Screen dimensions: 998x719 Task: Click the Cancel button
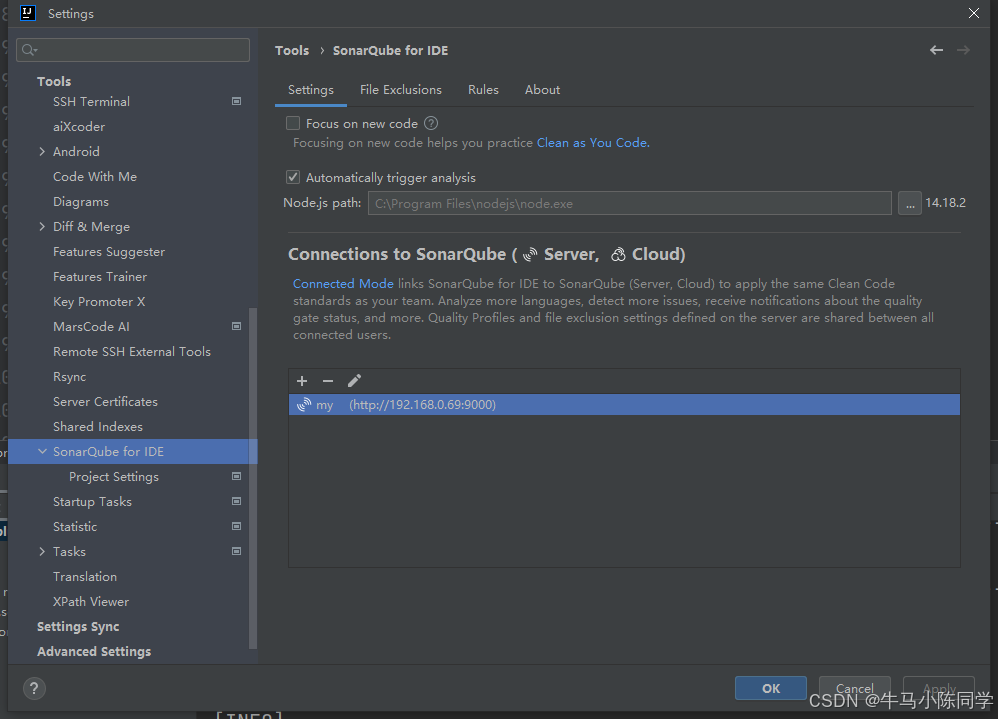(854, 688)
